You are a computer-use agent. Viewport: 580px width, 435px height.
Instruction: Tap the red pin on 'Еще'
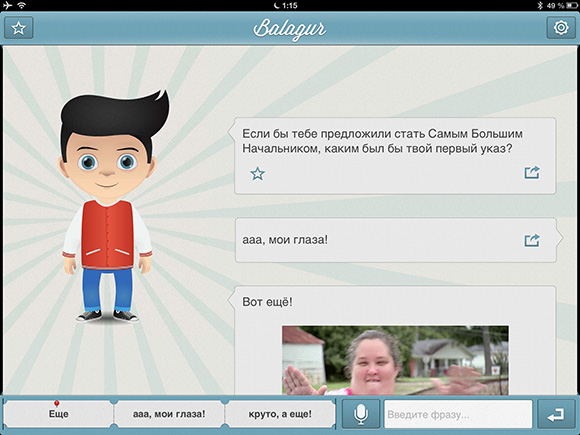(x=57, y=403)
